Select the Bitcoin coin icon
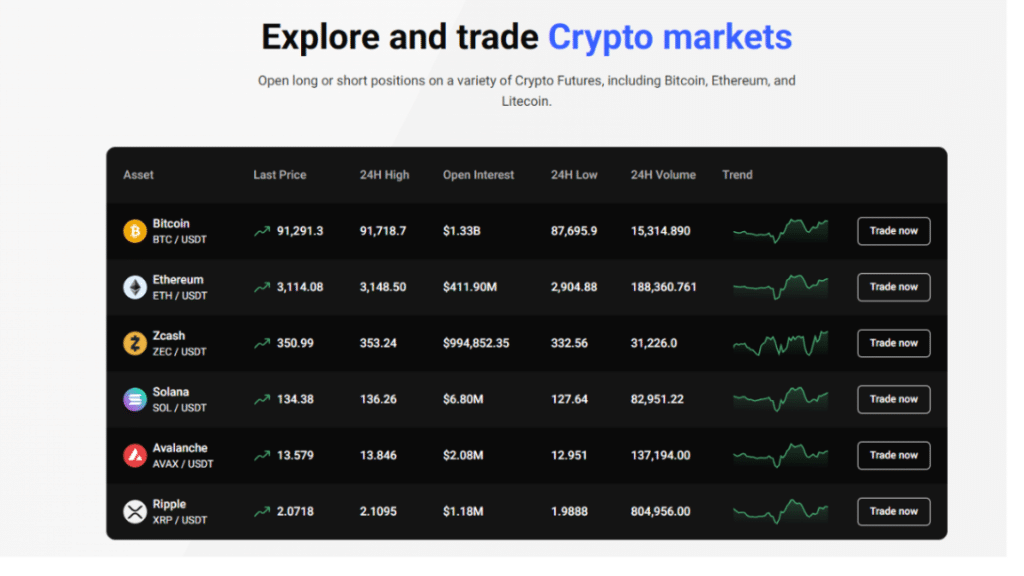The height and width of the screenshot is (576, 1024). pyautogui.click(x=137, y=230)
